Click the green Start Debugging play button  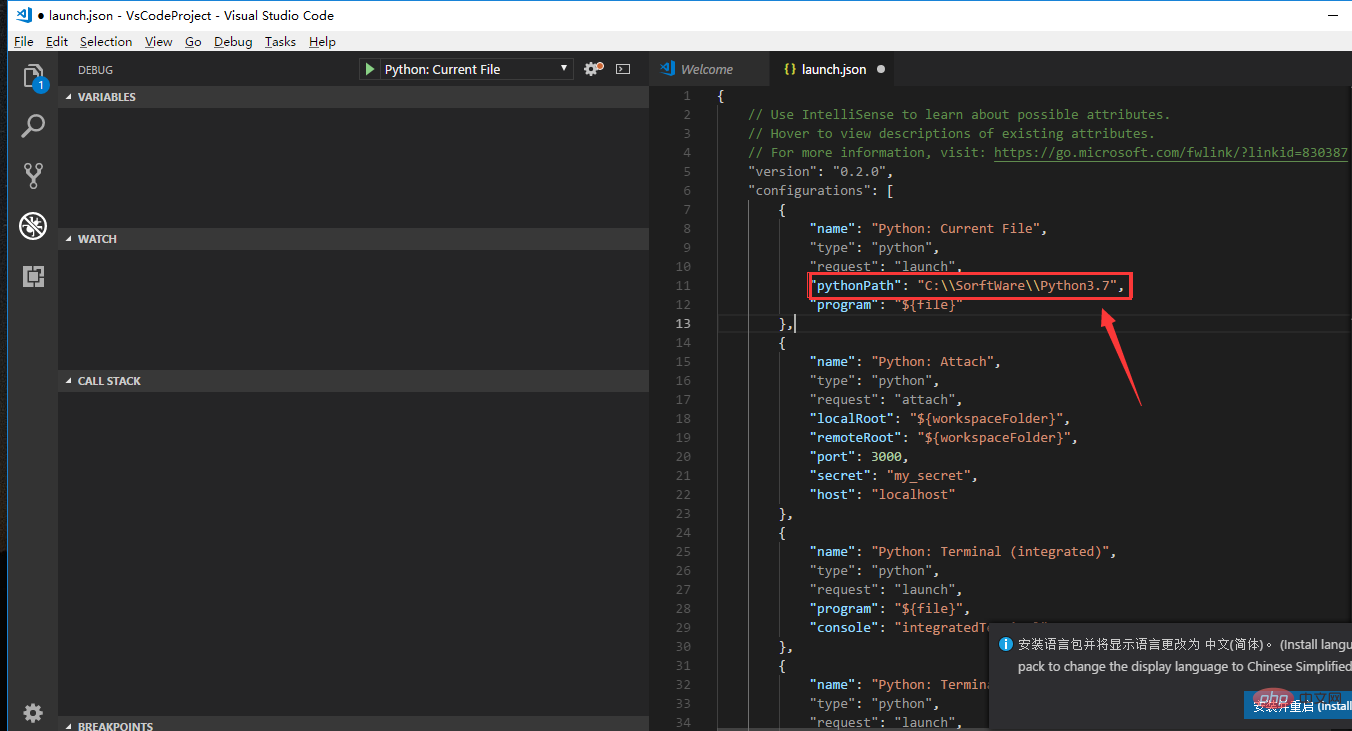point(370,69)
